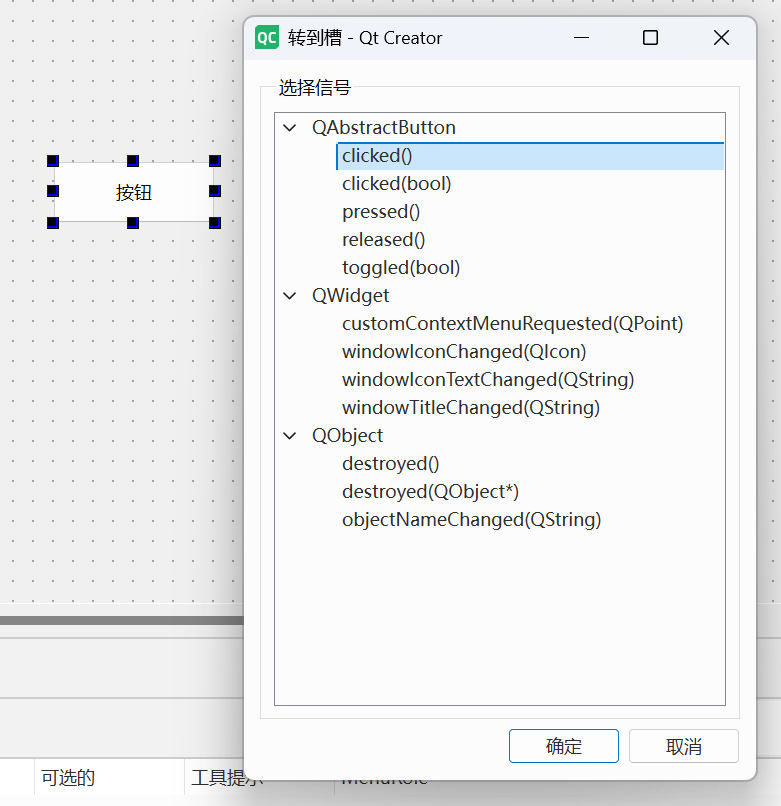Click the bottom-right resize handle of 按钮
This screenshot has height=806, width=781.
pyautogui.click(x=215, y=223)
